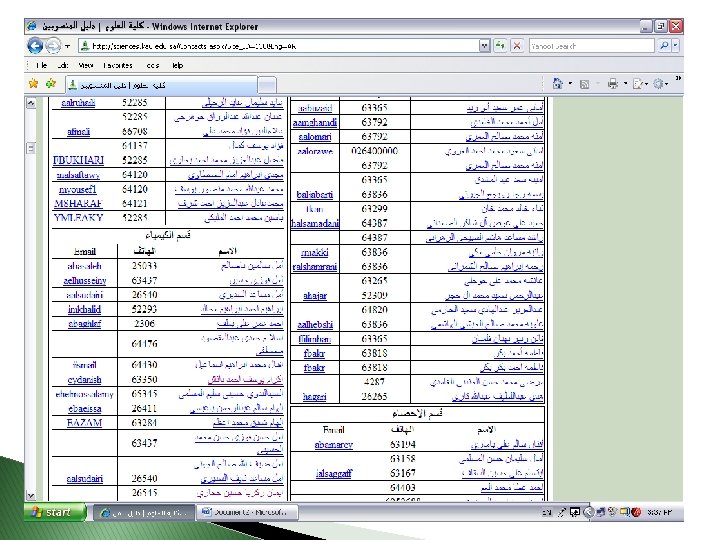The width and height of the screenshot is (720, 540).
Task: Click the aalsudairi email link
Action: click(84, 478)
